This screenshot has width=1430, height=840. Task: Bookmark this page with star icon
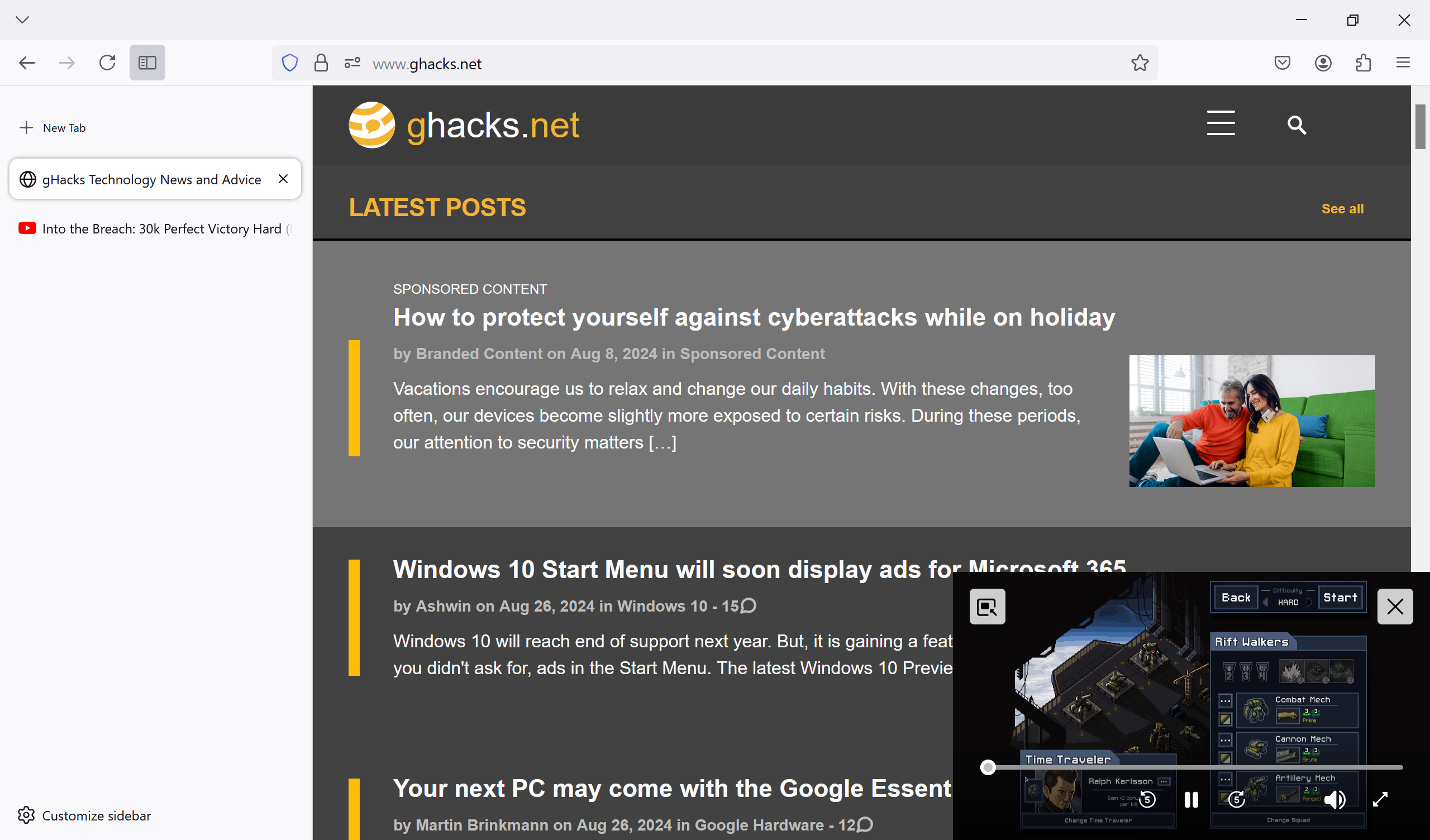(x=1140, y=63)
